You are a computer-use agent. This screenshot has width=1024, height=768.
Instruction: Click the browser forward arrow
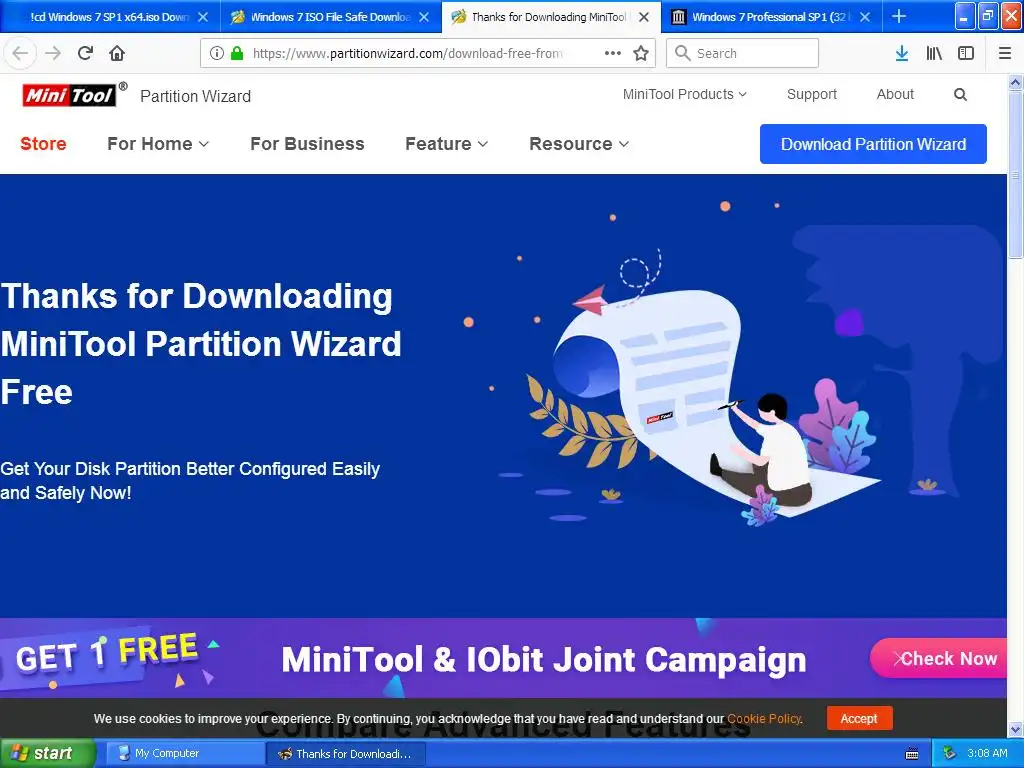53,53
